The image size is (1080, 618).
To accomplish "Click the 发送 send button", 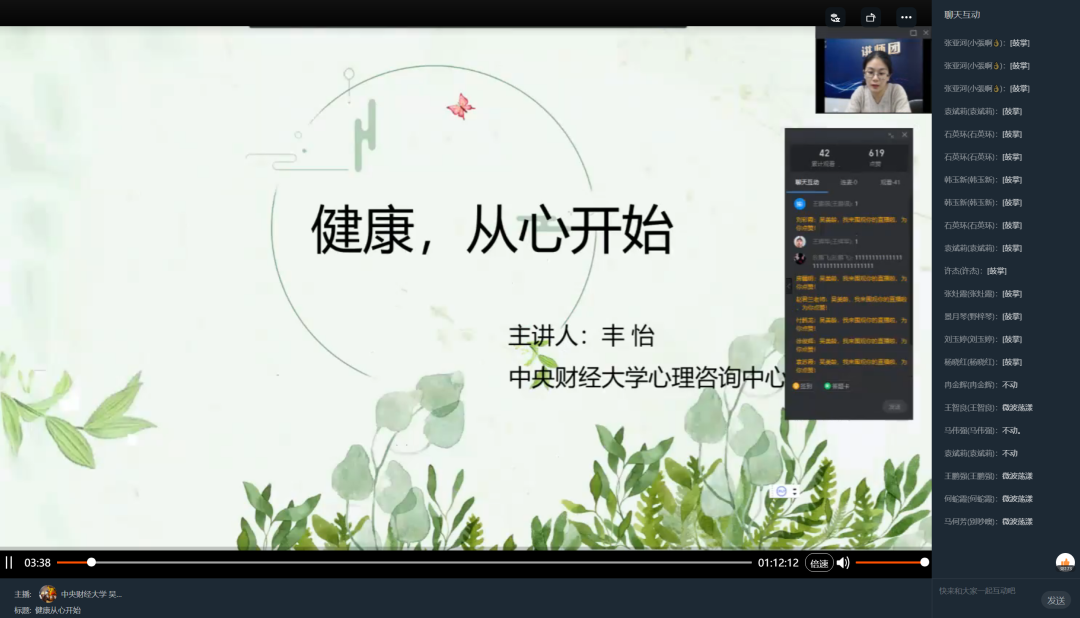I will (1056, 601).
